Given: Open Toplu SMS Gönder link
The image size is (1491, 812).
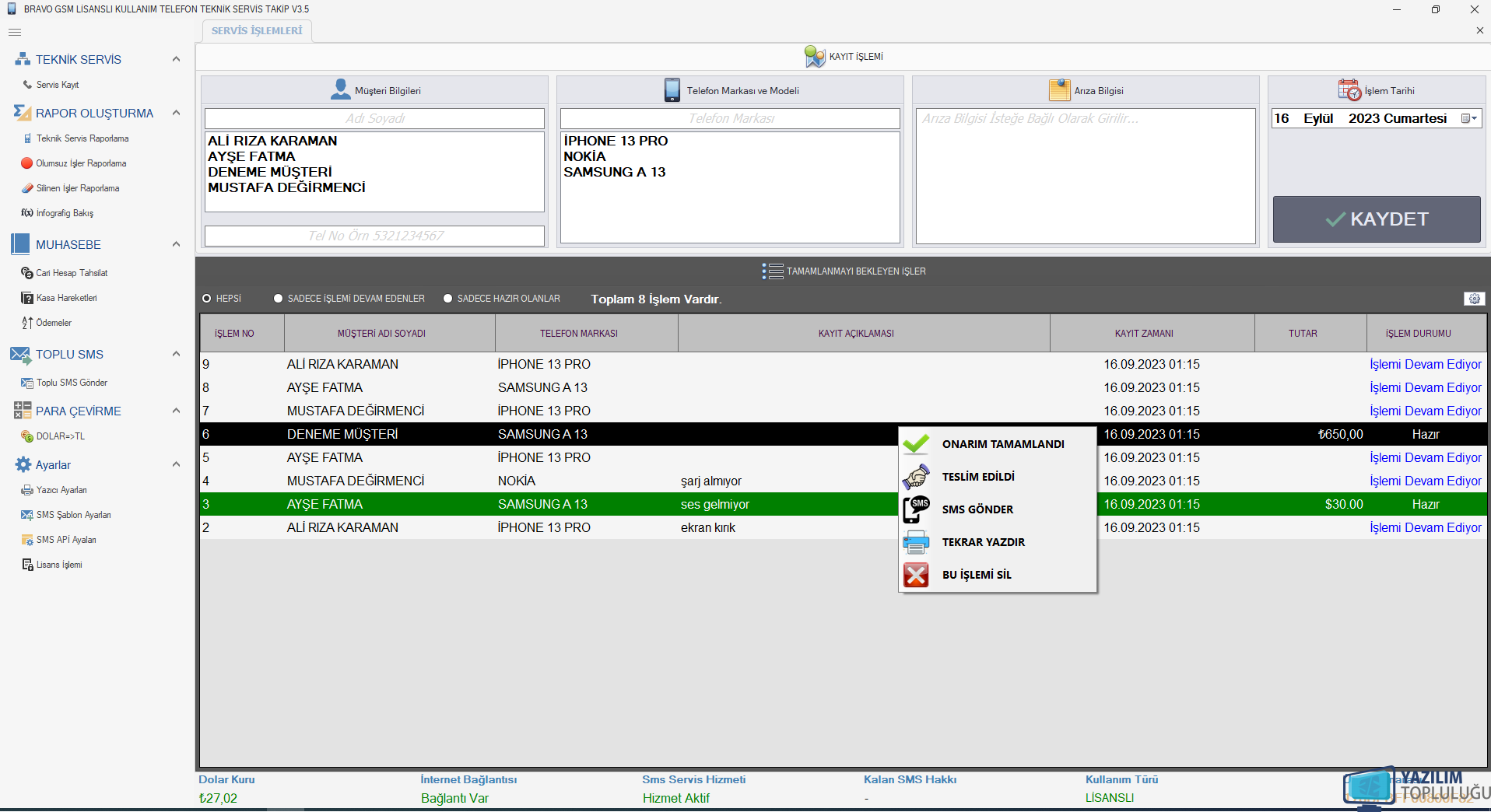Looking at the screenshot, I should coord(72,383).
